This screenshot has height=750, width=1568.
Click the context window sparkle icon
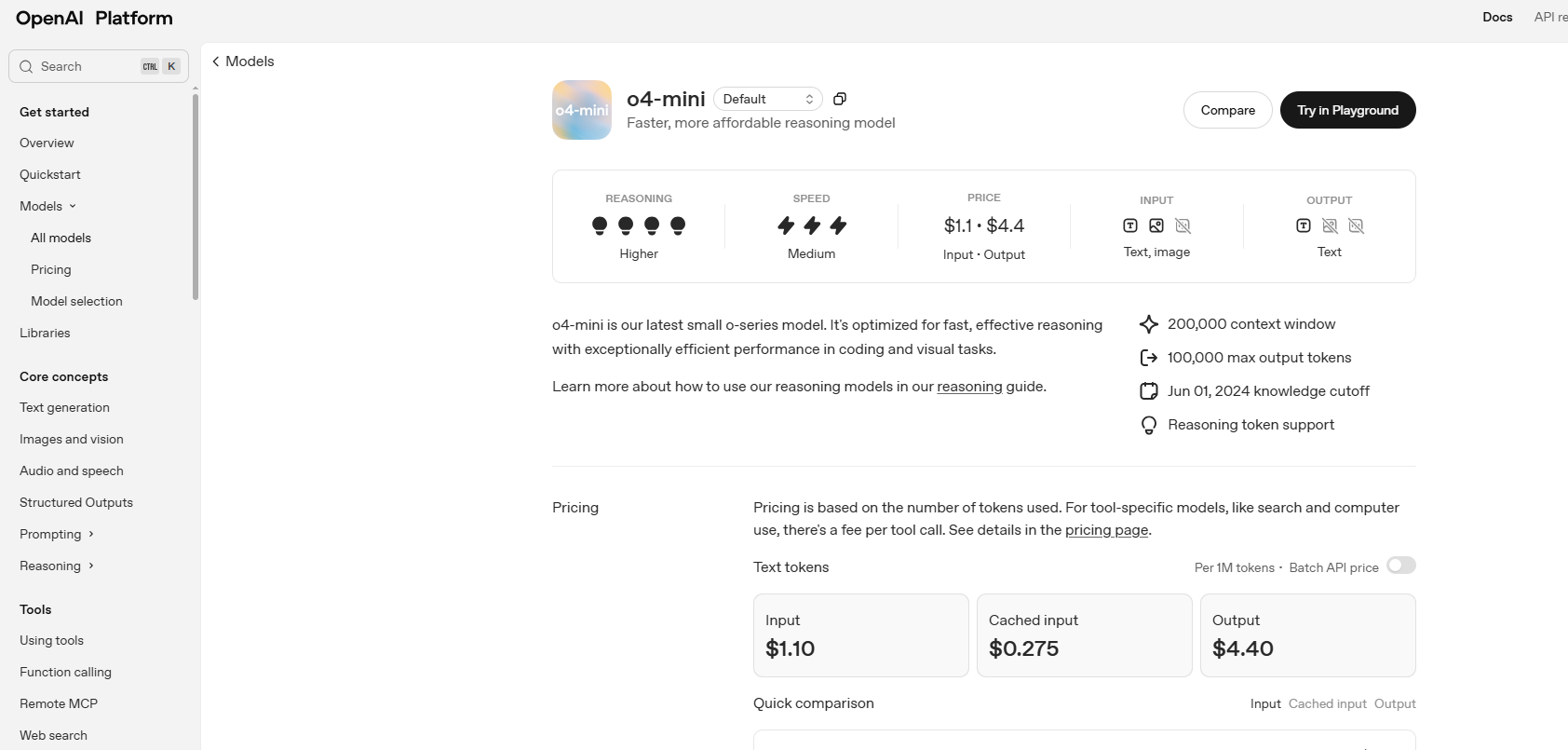click(1149, 324)
